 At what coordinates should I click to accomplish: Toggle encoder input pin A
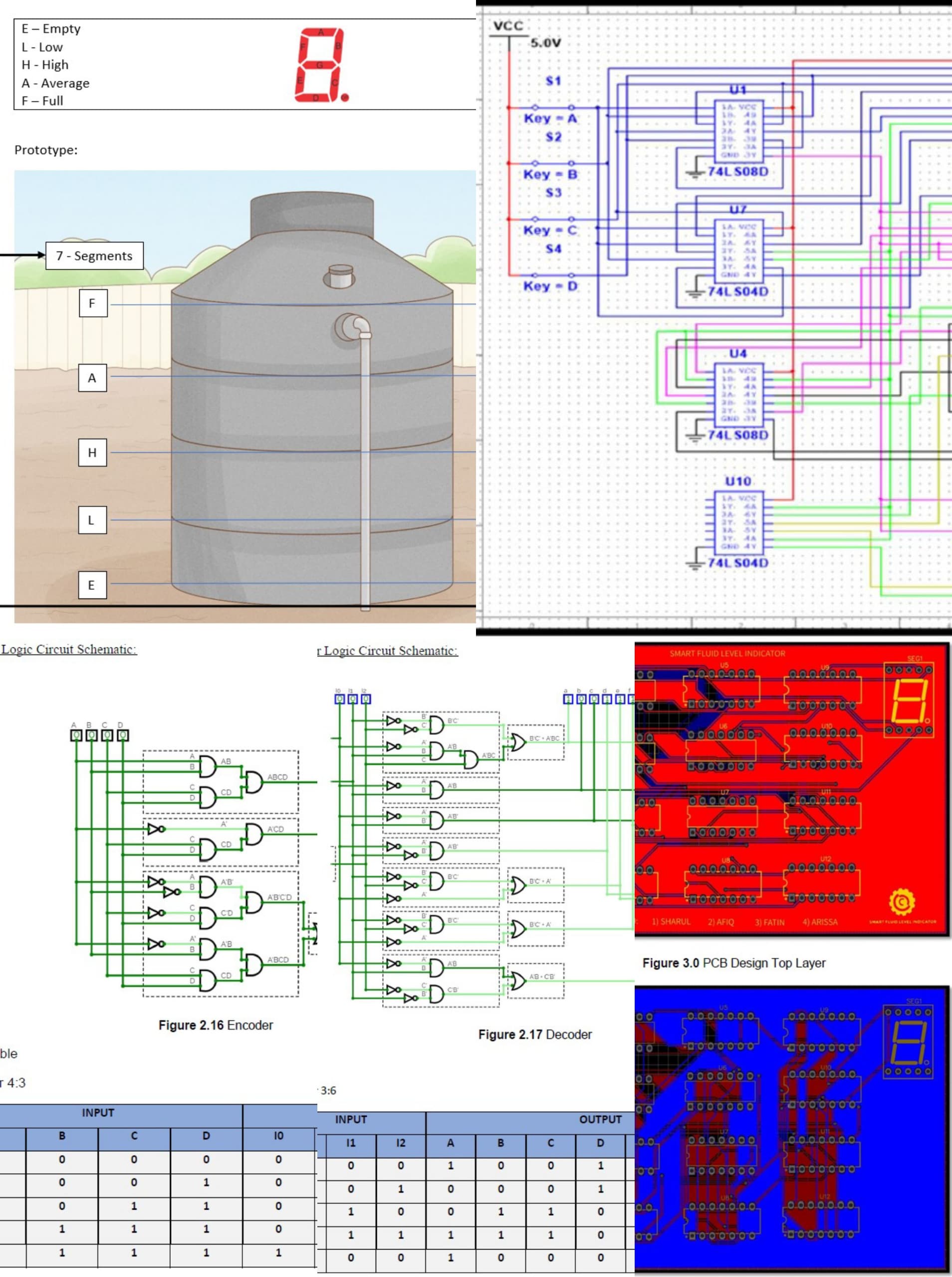click(x=76, y=735)
